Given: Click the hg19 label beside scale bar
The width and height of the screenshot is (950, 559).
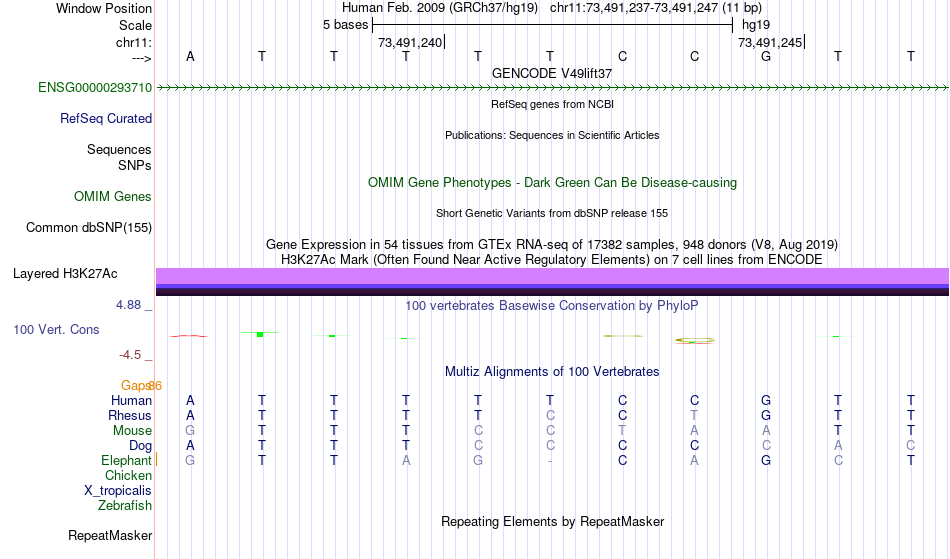Looking at the screenshot, I should [756, 25].
